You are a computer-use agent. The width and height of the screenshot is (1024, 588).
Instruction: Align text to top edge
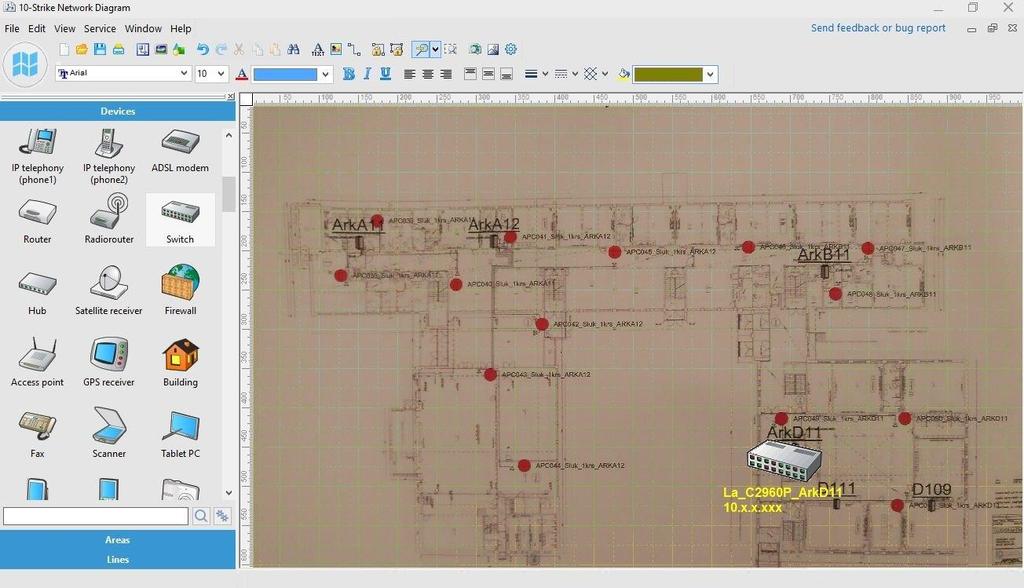[470, 74]
